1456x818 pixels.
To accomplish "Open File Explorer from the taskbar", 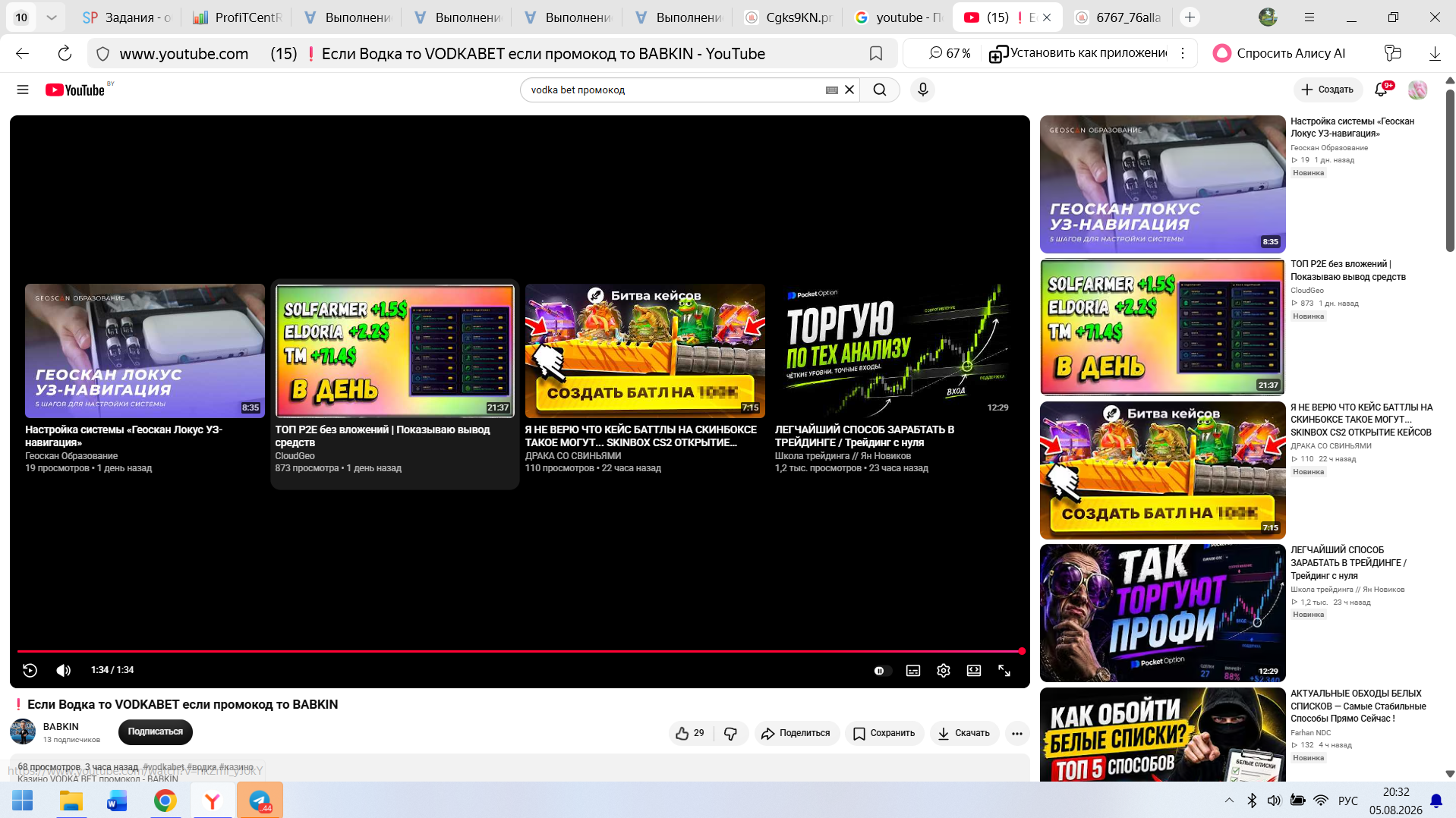I will pos(71,801).
